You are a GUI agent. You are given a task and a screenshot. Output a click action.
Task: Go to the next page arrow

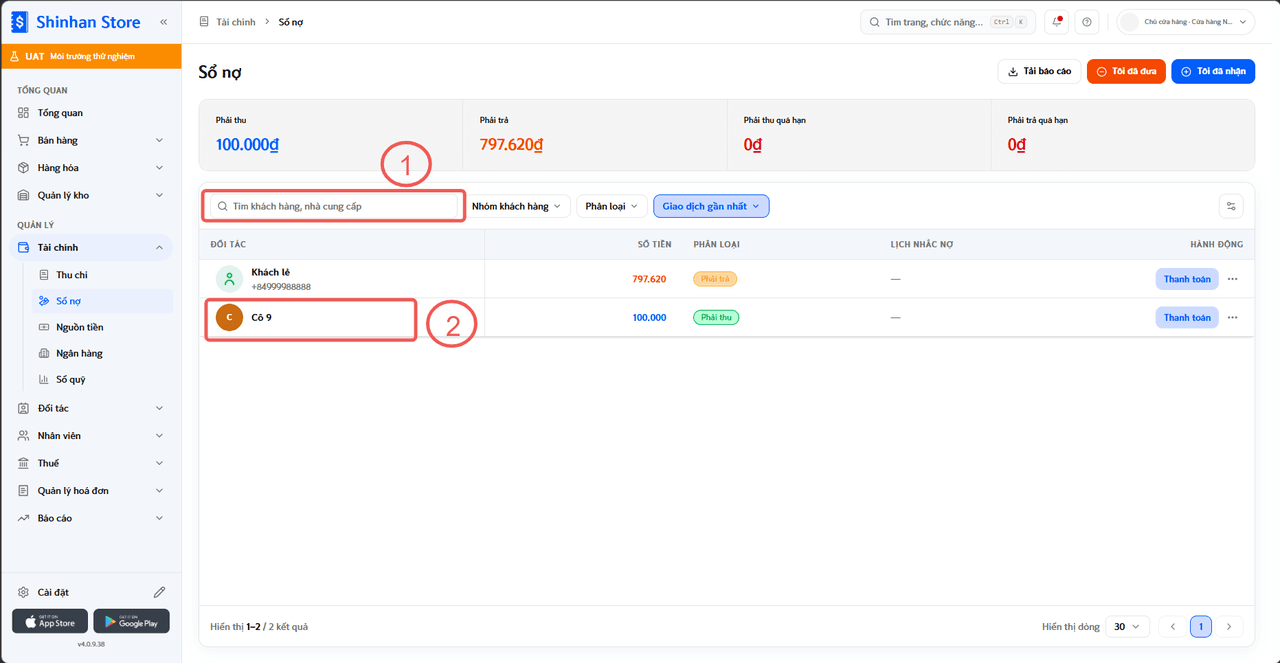1229,627
